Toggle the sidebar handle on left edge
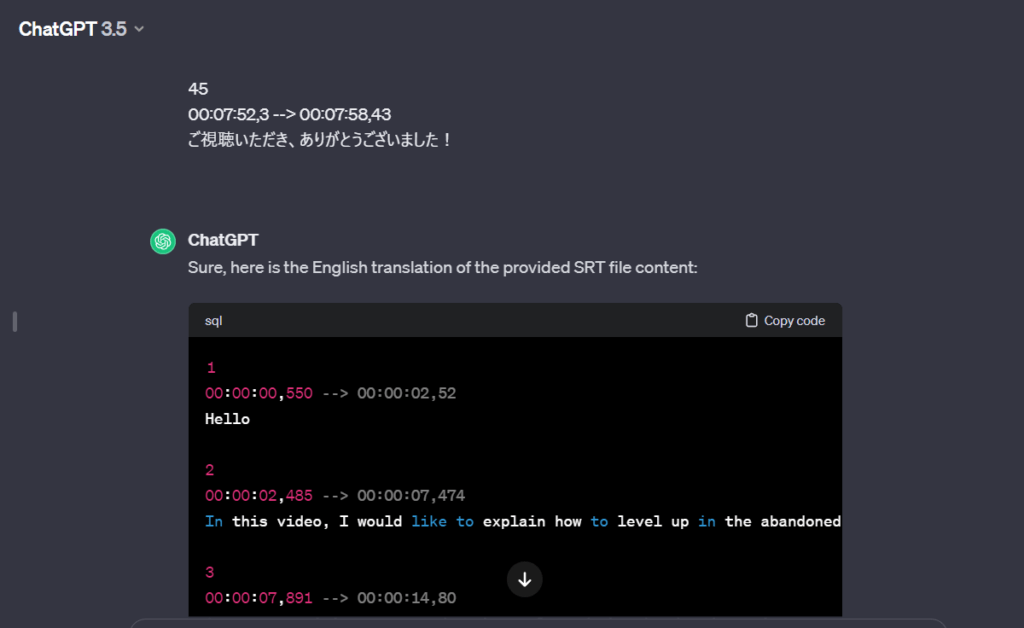The width and height of the screenshot is (1024, 628). point(15,321)
